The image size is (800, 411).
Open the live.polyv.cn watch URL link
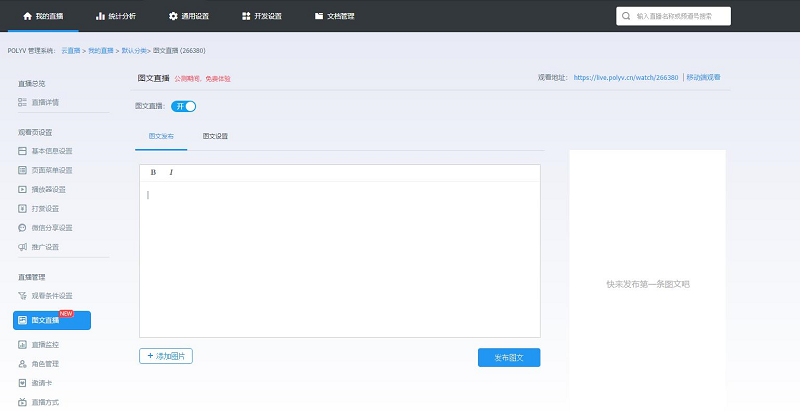626,77
